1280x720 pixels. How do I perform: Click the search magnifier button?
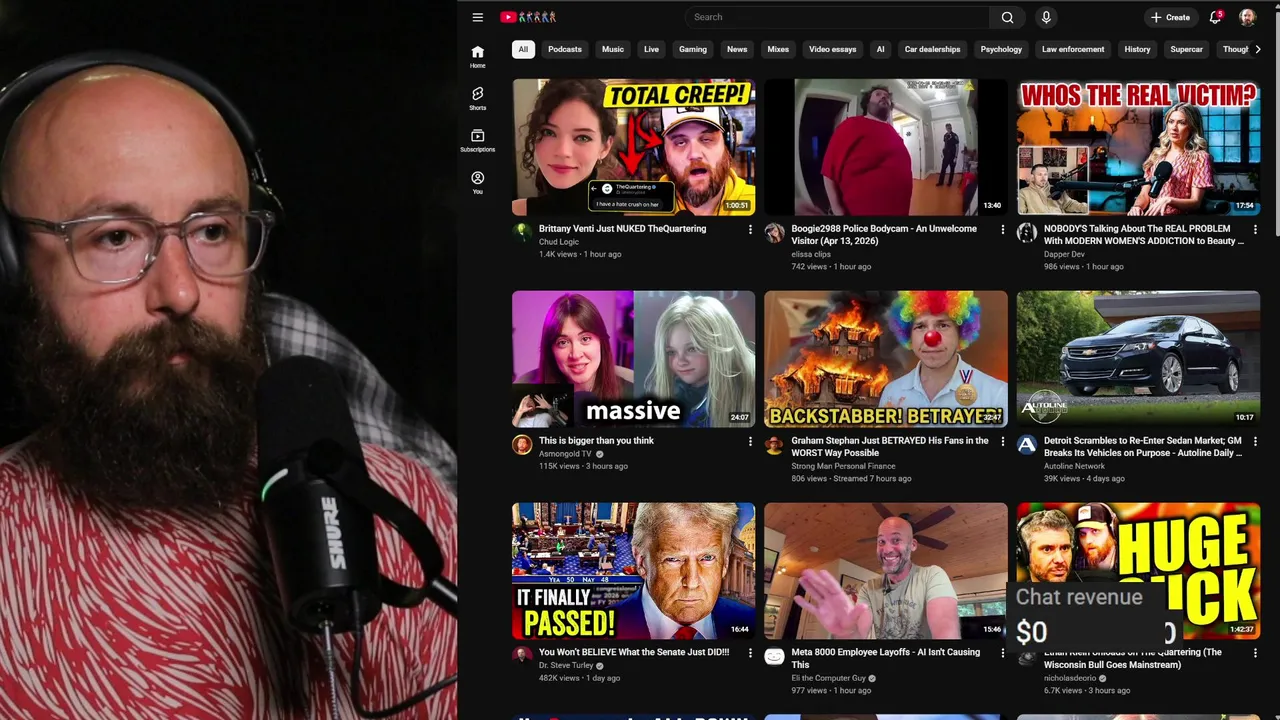[x=1007, y=17]
